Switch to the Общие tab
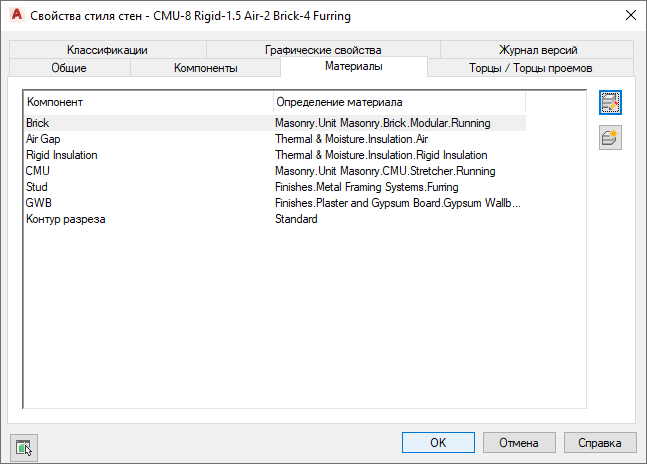647x464 pixels. tap(69, 68)
